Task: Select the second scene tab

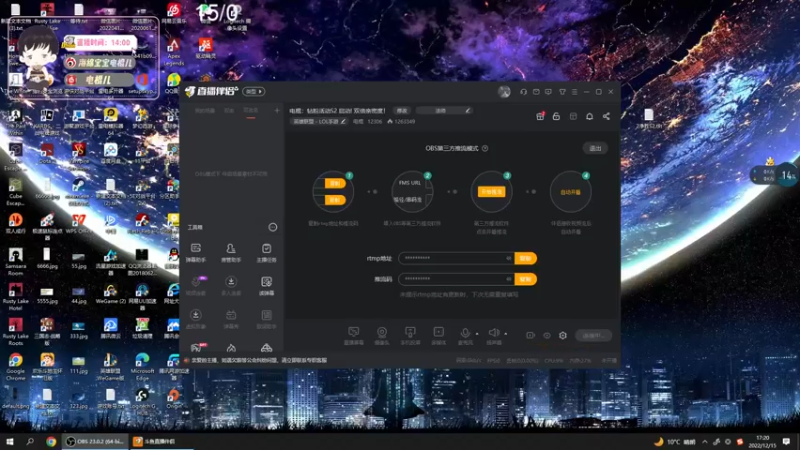Action: pyautogui.click(x=229, y=111)
